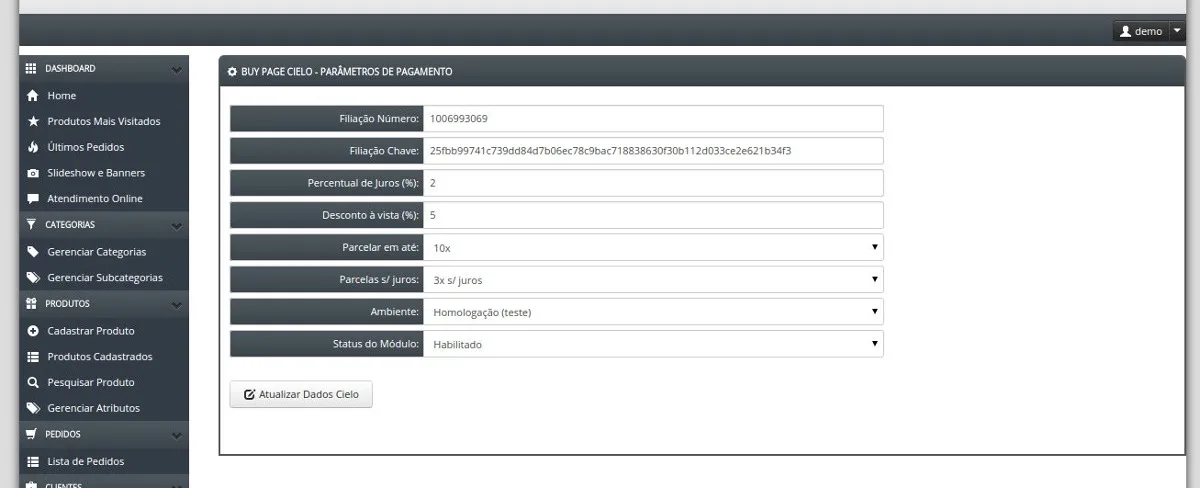Viewport: 1200px width, 488px height.
Task: Collapse the Dashboard section chevron
Action: tap(177, 70)
